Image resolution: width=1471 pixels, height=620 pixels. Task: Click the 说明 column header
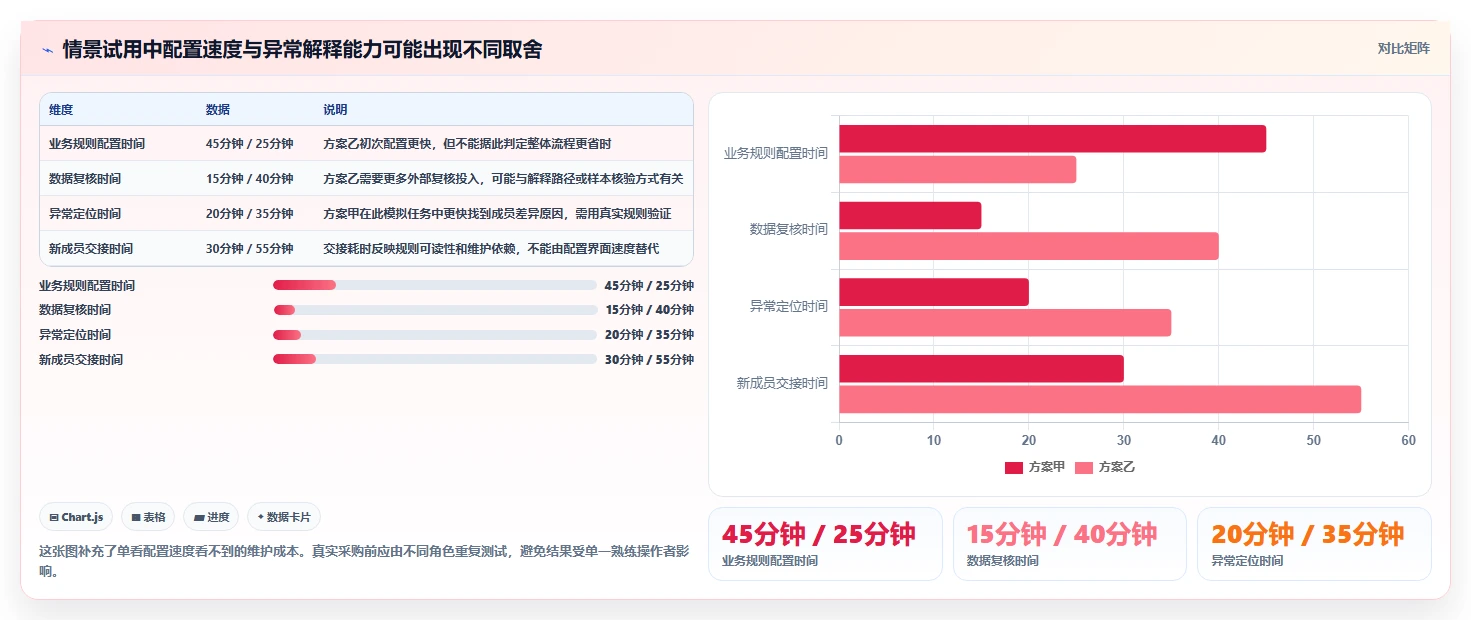pyautogui.click(x=335, y=110)
